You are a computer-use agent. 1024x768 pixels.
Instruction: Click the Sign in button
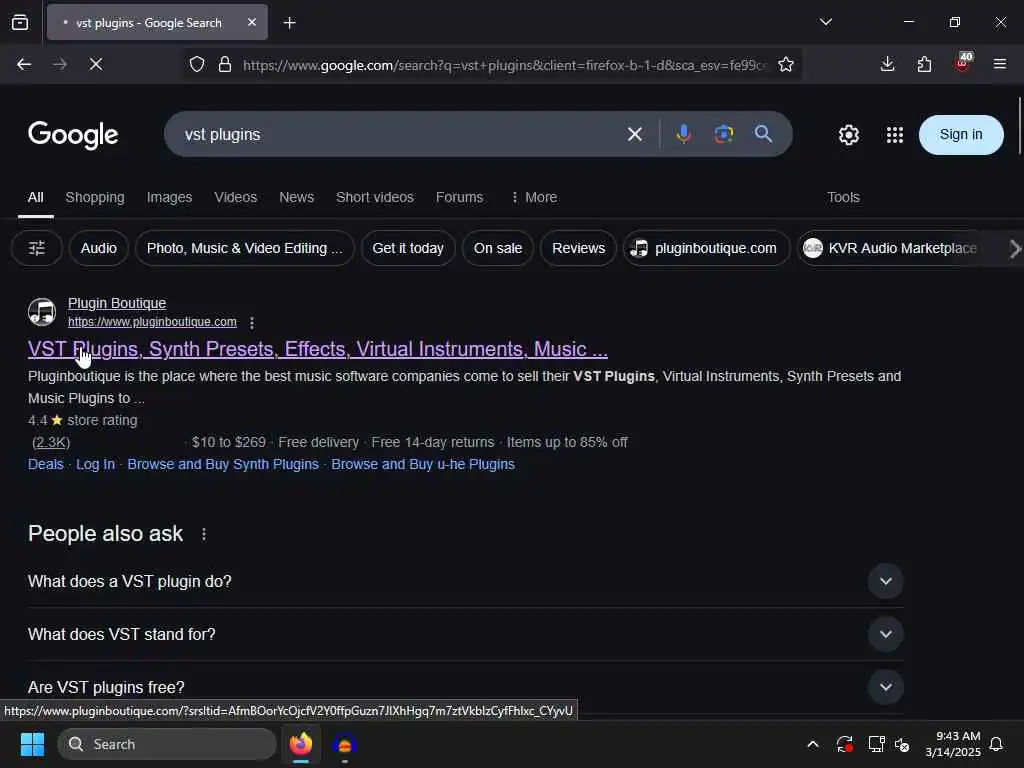961,135
